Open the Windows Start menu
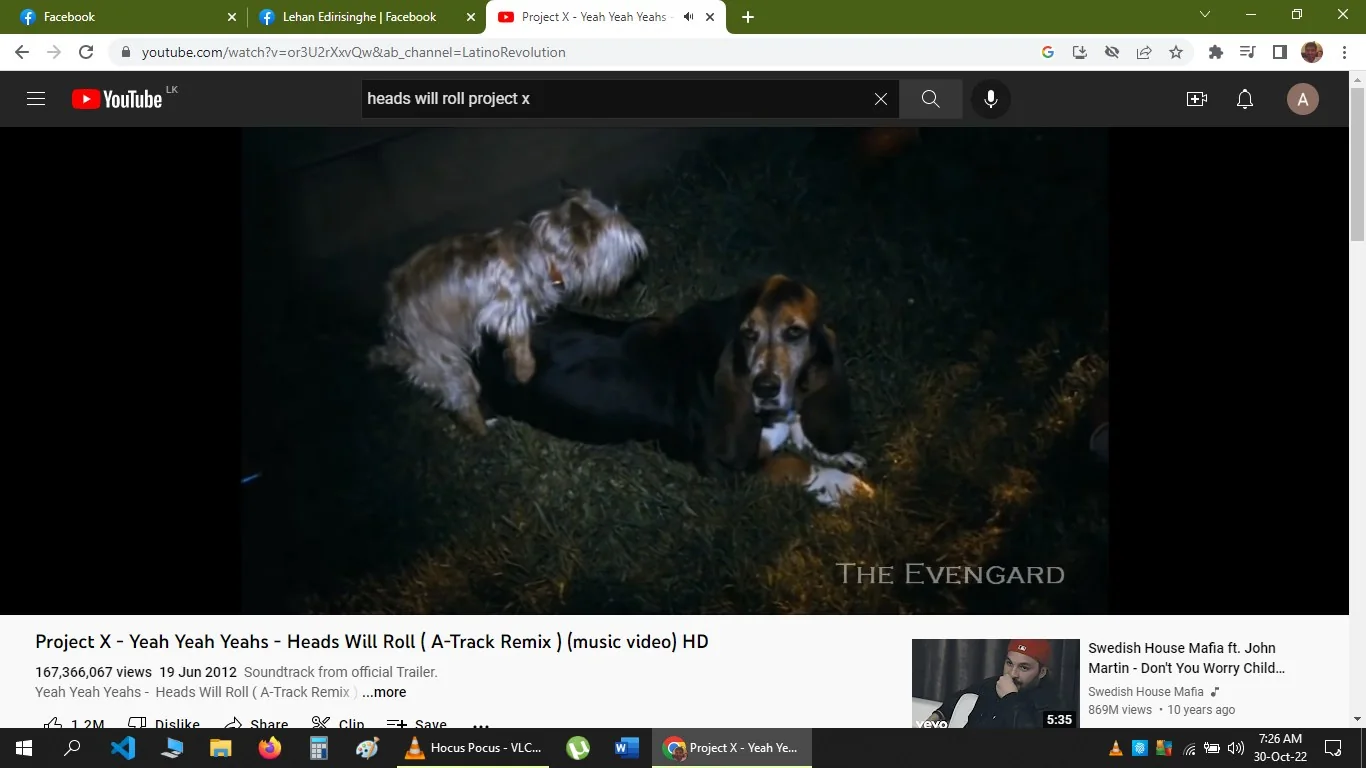 (x=24, y=748)
